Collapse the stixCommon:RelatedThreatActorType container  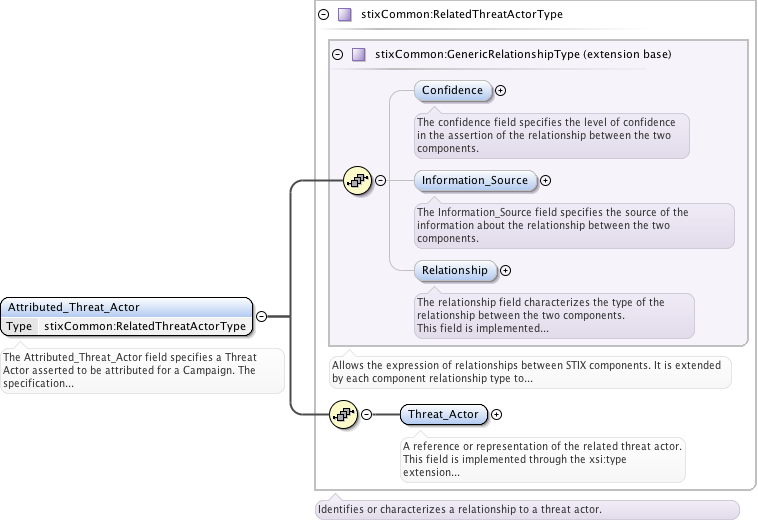click(323, 15)
